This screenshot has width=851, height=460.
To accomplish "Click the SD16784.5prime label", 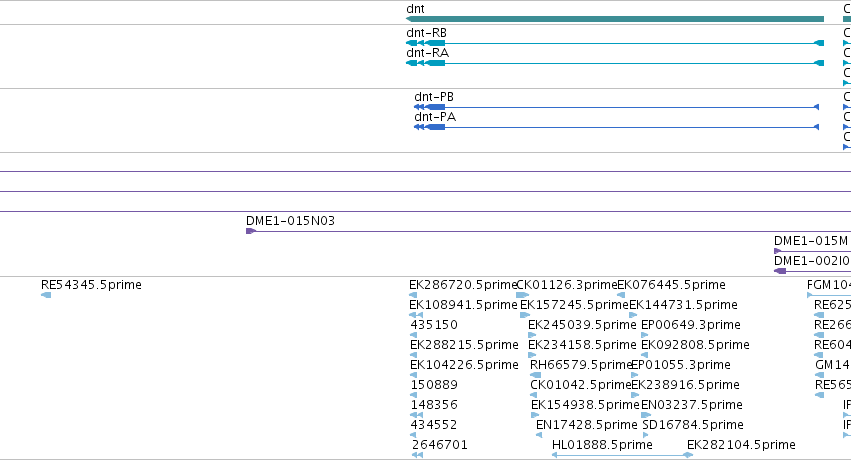I will [693, 425].
